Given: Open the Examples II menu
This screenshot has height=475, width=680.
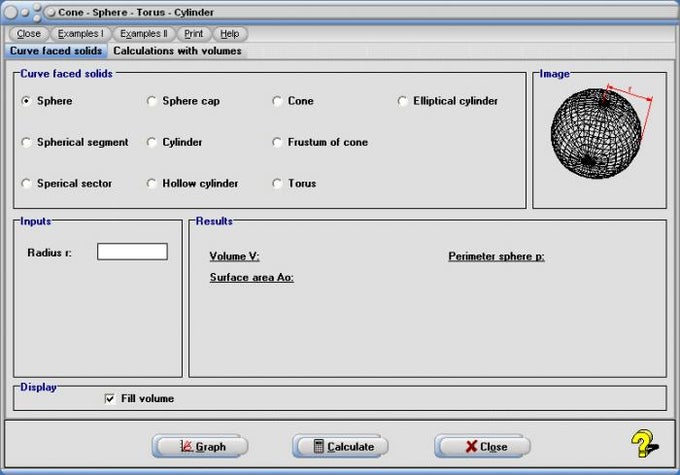Looking at the screenshot, I should 144,34.
